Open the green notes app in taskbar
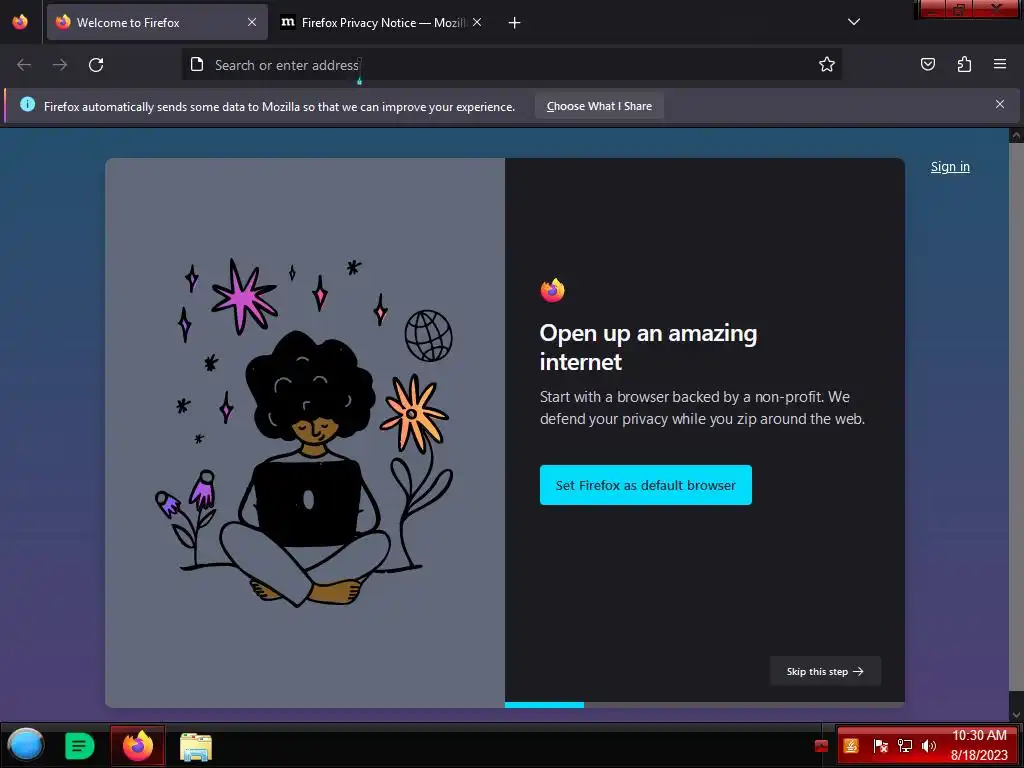The width and height of the screenshot is (1024, 768). 80,746
